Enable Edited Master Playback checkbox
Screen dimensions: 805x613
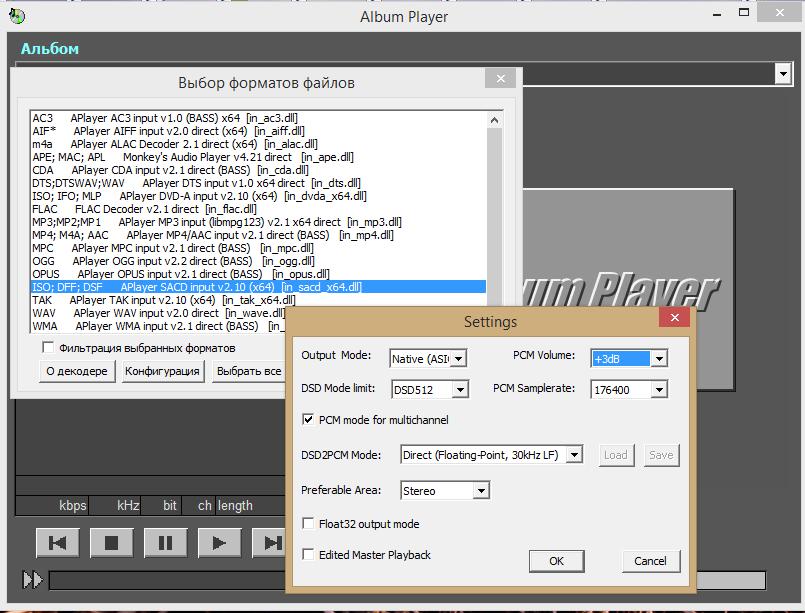309,555
